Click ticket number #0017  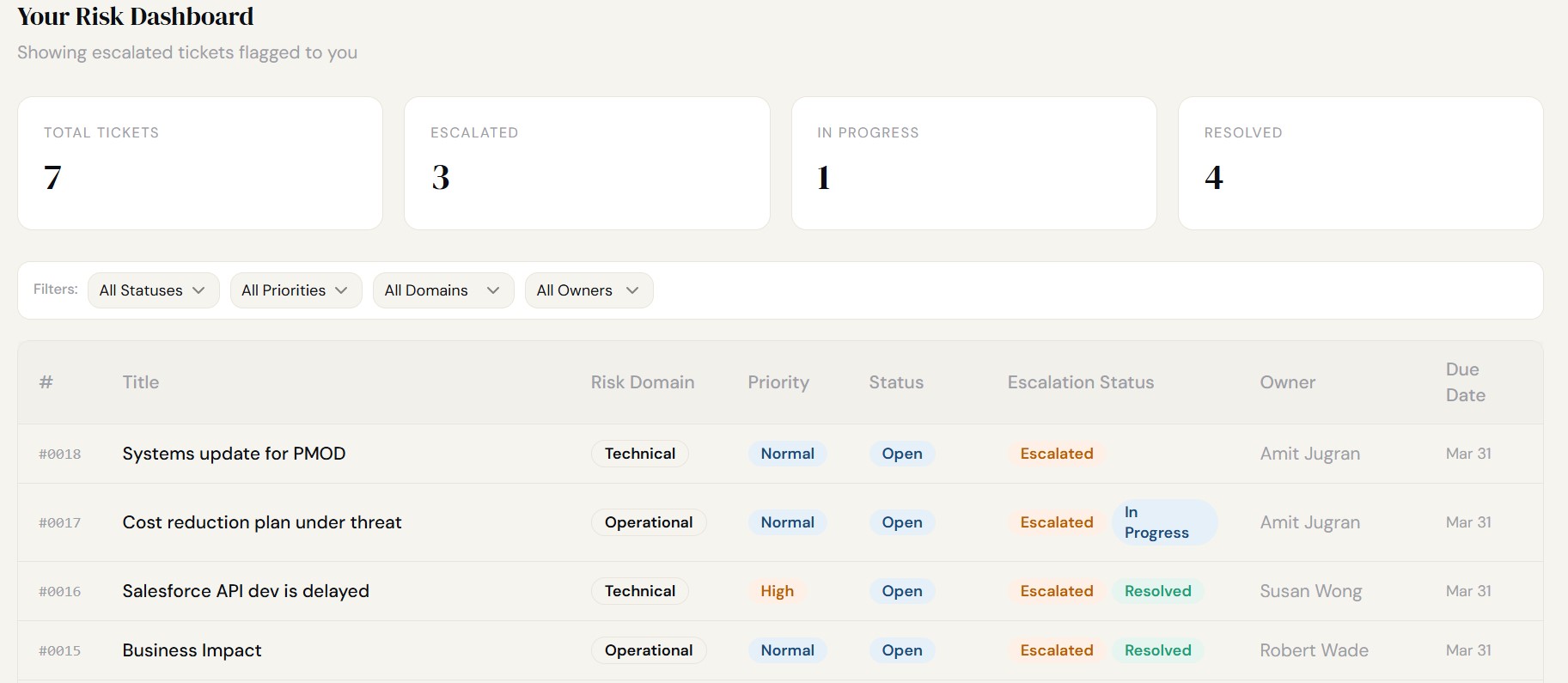pyautogui.click(x=60, y=522)
